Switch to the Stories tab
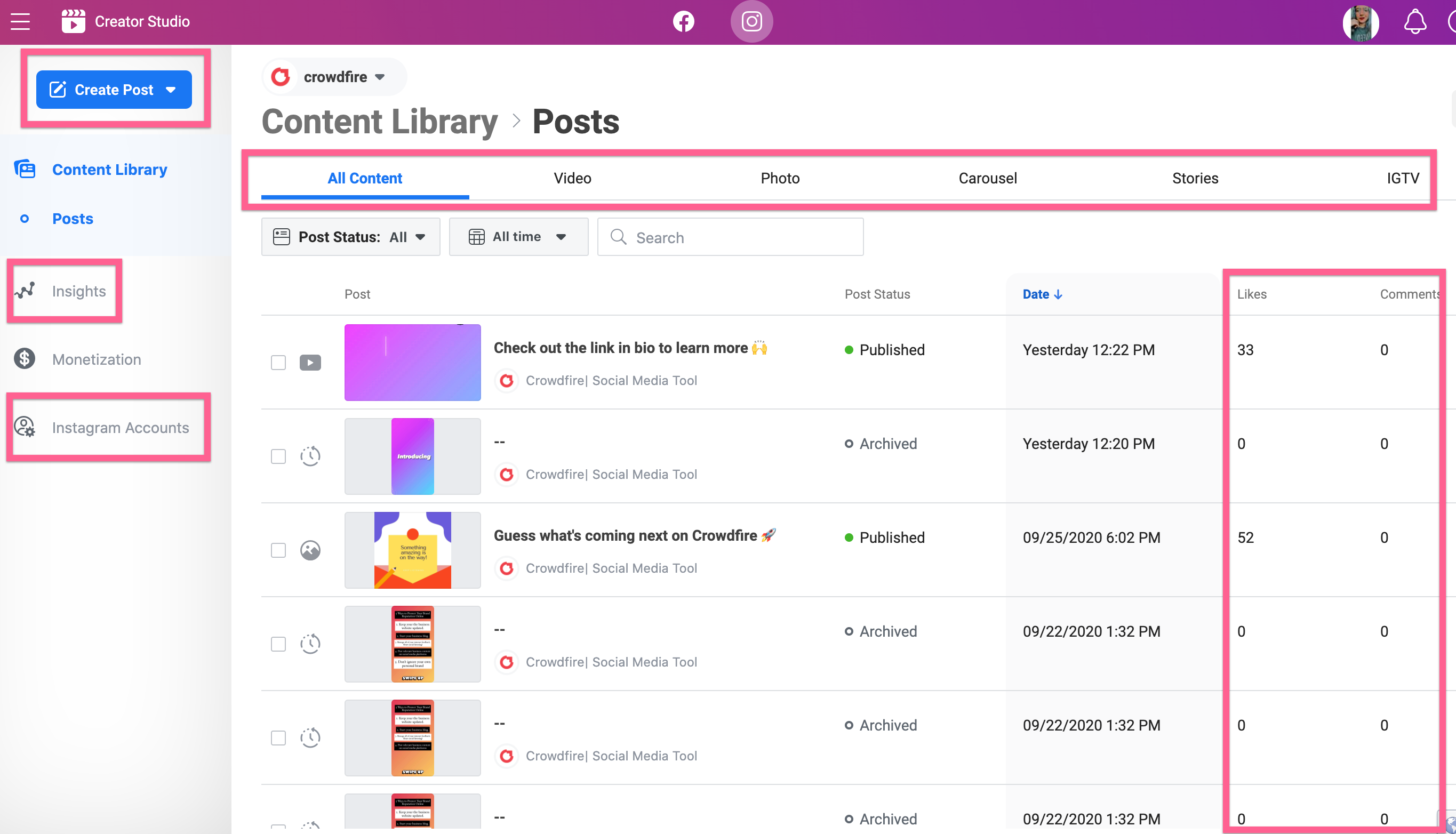This screenshot has width=1456, height=834. [x=1195, y=178]
